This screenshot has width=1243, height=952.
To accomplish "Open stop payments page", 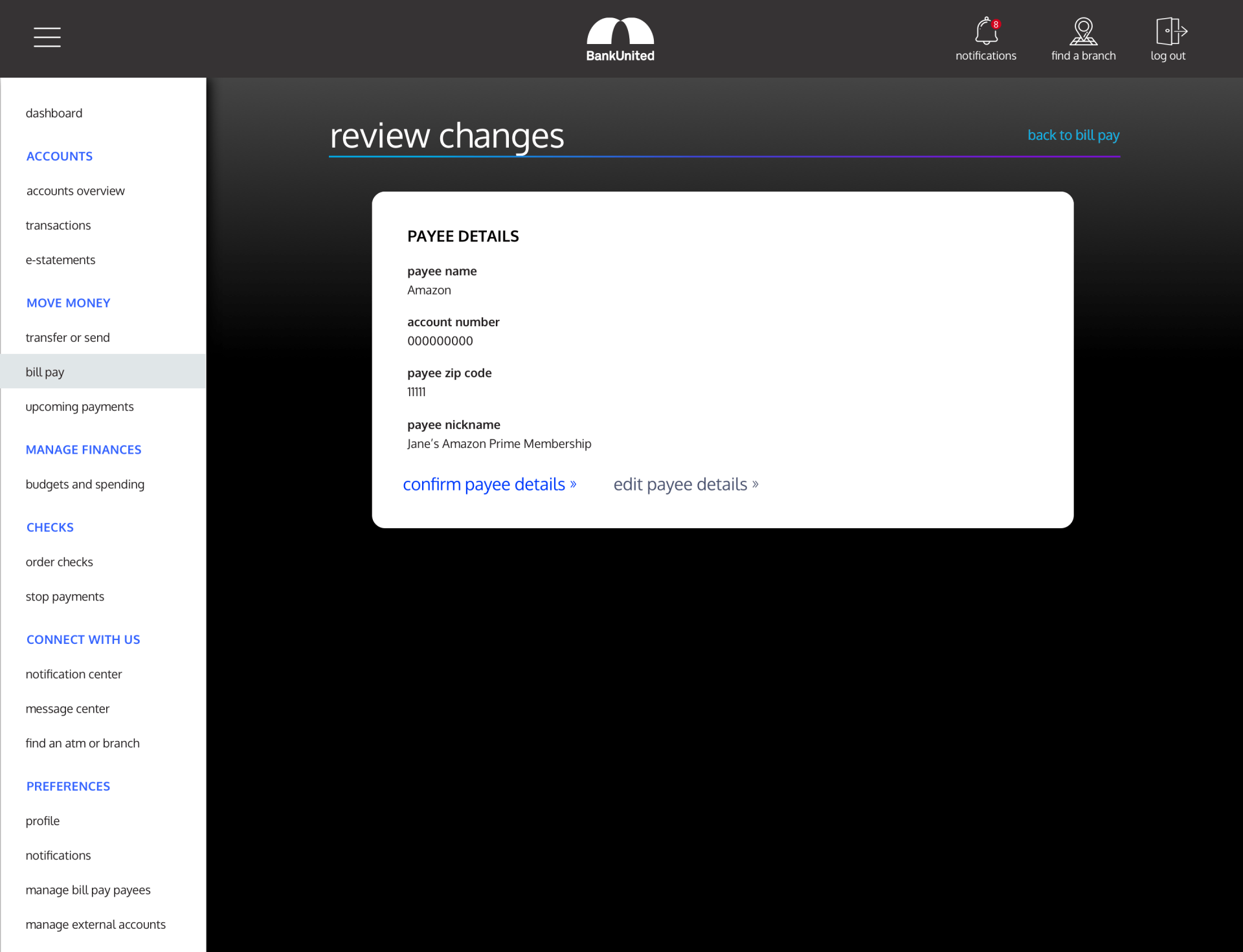I will pyautogui.click(x=65, y=597).
